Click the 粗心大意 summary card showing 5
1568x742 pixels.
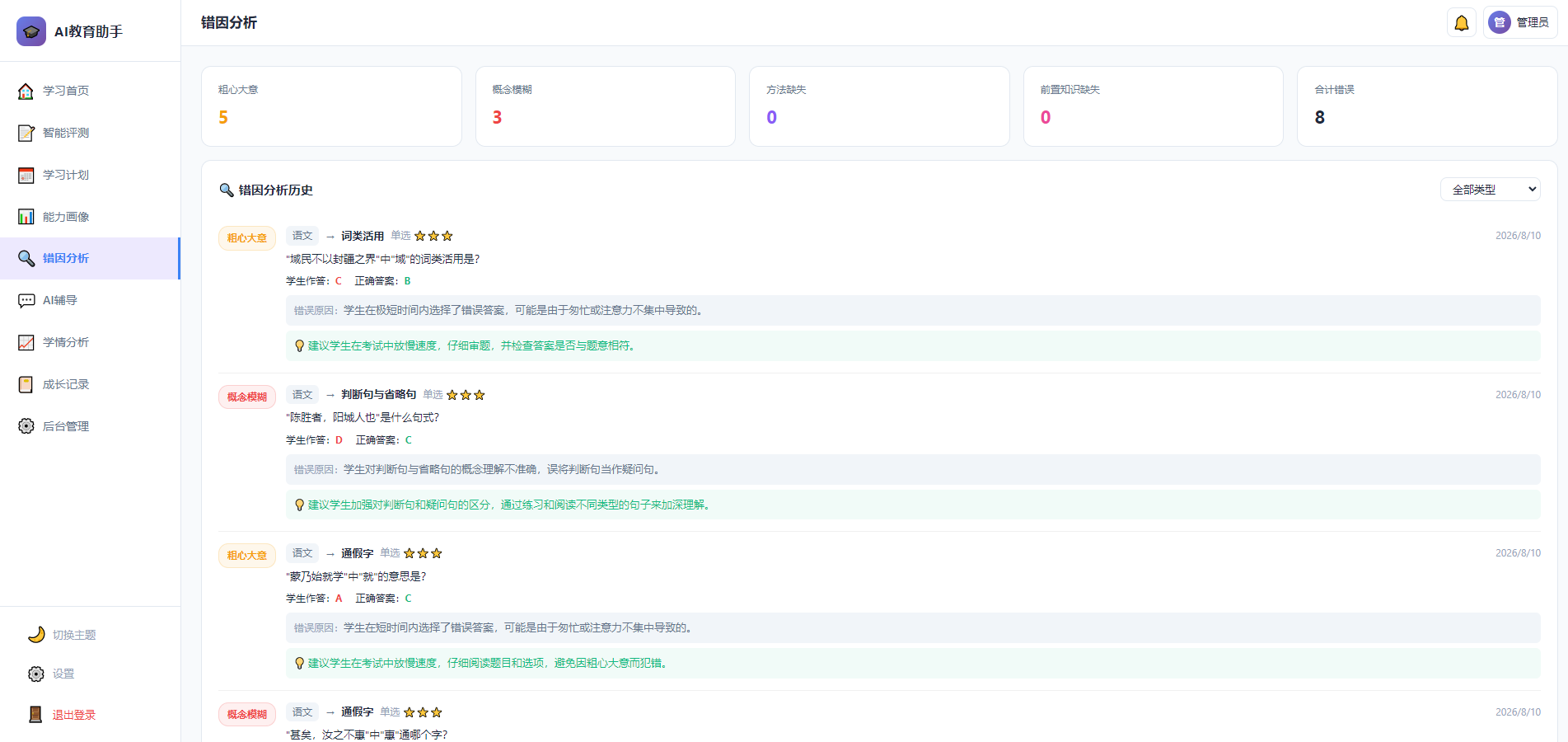[x=331, y=106]
